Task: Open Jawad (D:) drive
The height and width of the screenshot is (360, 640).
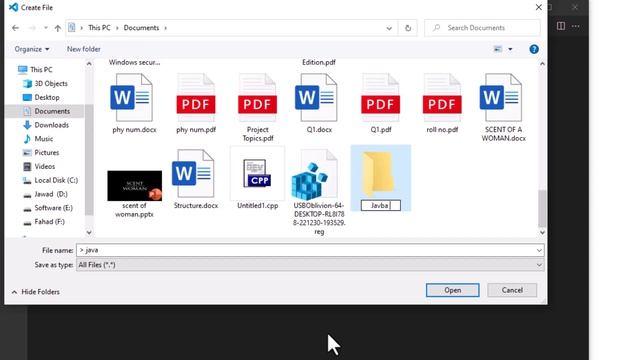Action: [45, 194]
